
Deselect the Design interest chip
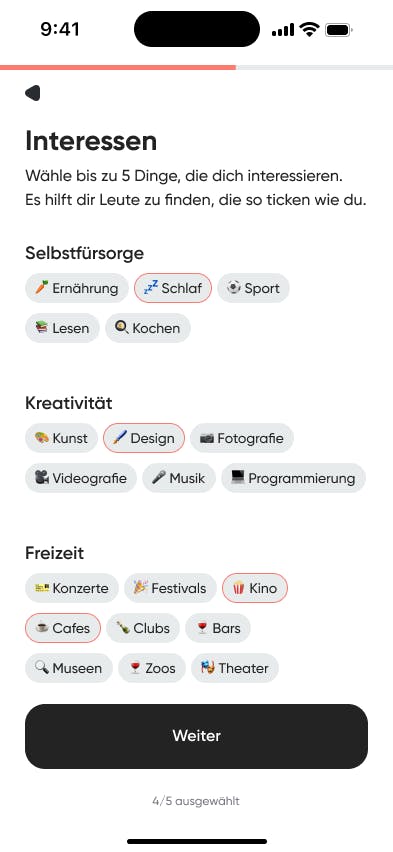[144, 438]
